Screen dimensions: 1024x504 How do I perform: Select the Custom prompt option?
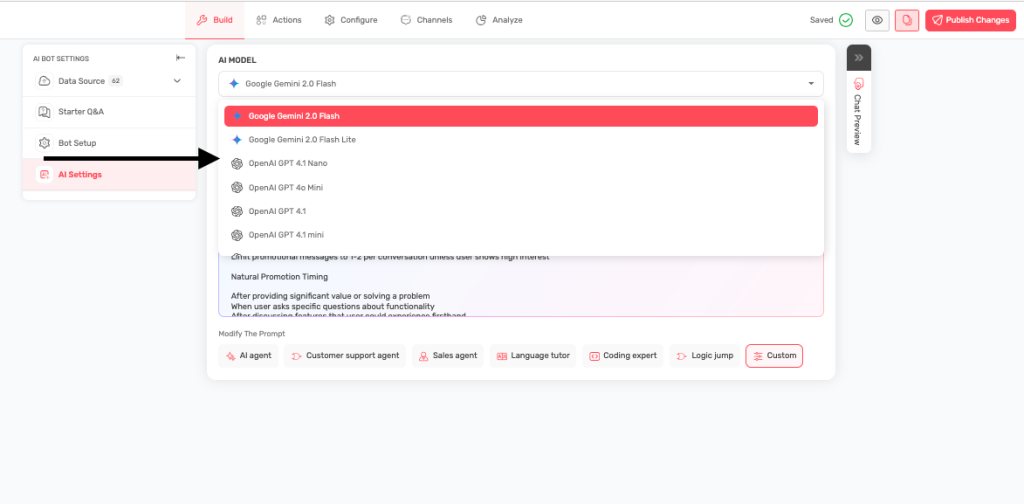[773, 356]
